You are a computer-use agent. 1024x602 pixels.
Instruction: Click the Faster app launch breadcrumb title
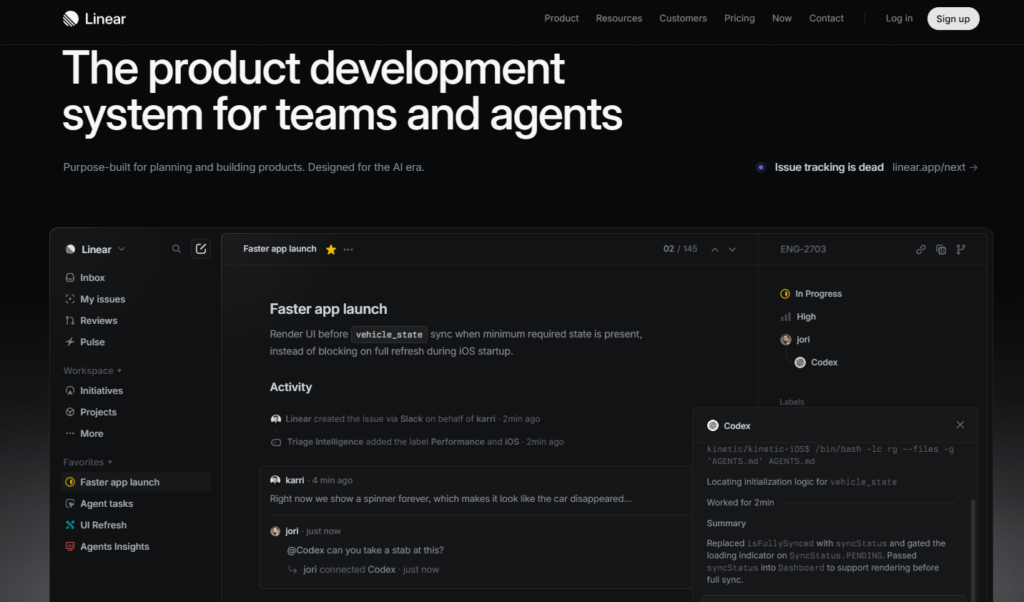(280, 249)
